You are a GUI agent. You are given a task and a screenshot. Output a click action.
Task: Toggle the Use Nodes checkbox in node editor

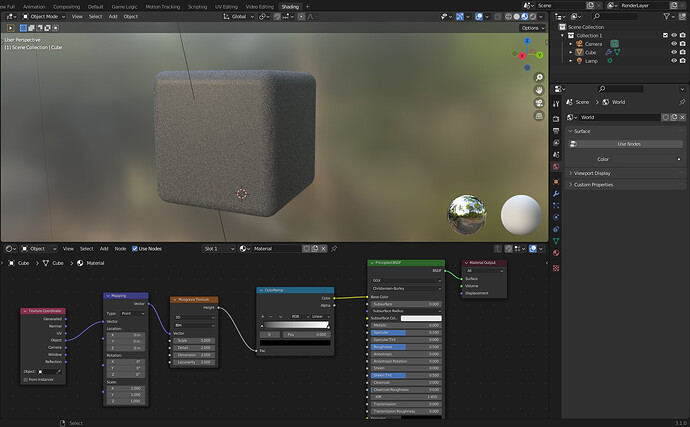click(135, 249)
